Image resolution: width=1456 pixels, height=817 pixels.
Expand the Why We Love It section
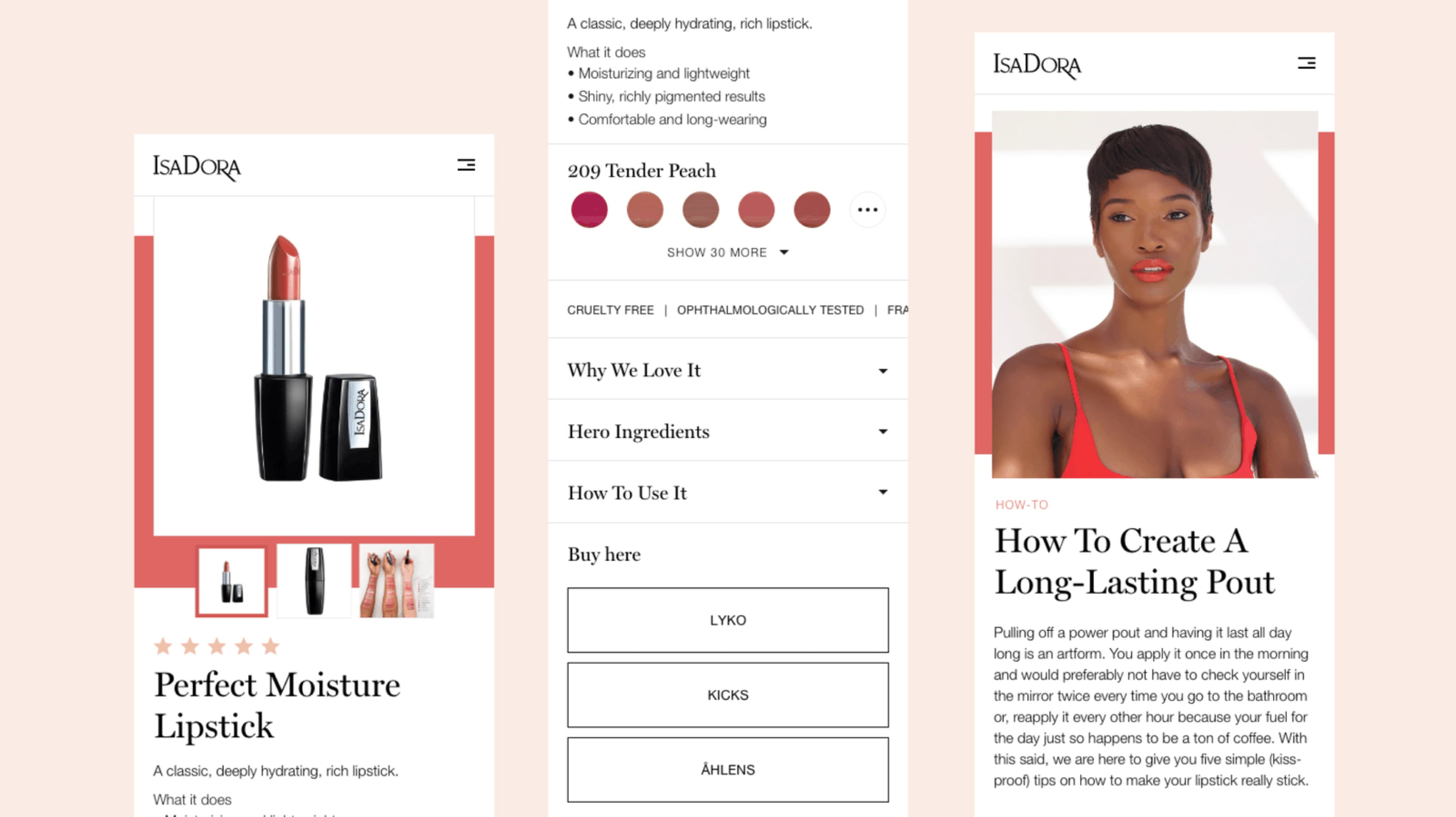coord(728,370)
